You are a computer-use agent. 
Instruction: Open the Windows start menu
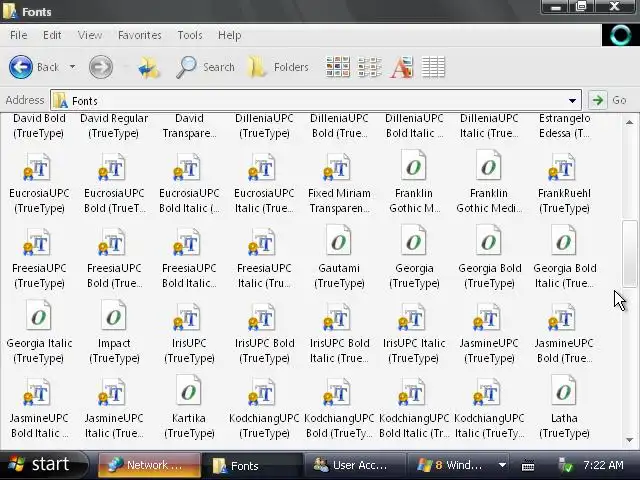(x=43, y=464)
